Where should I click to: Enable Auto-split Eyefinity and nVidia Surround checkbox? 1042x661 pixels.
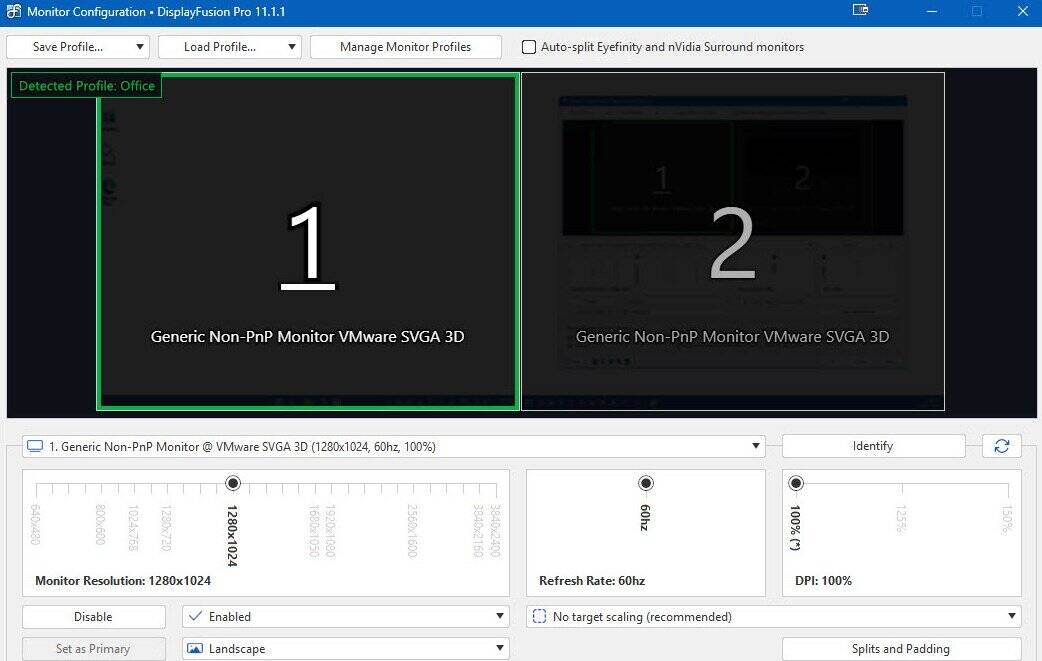[x=529, y=47]
